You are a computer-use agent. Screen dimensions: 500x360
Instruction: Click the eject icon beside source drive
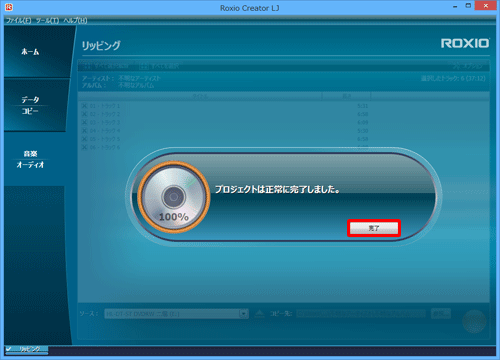[x=260, y=314]
